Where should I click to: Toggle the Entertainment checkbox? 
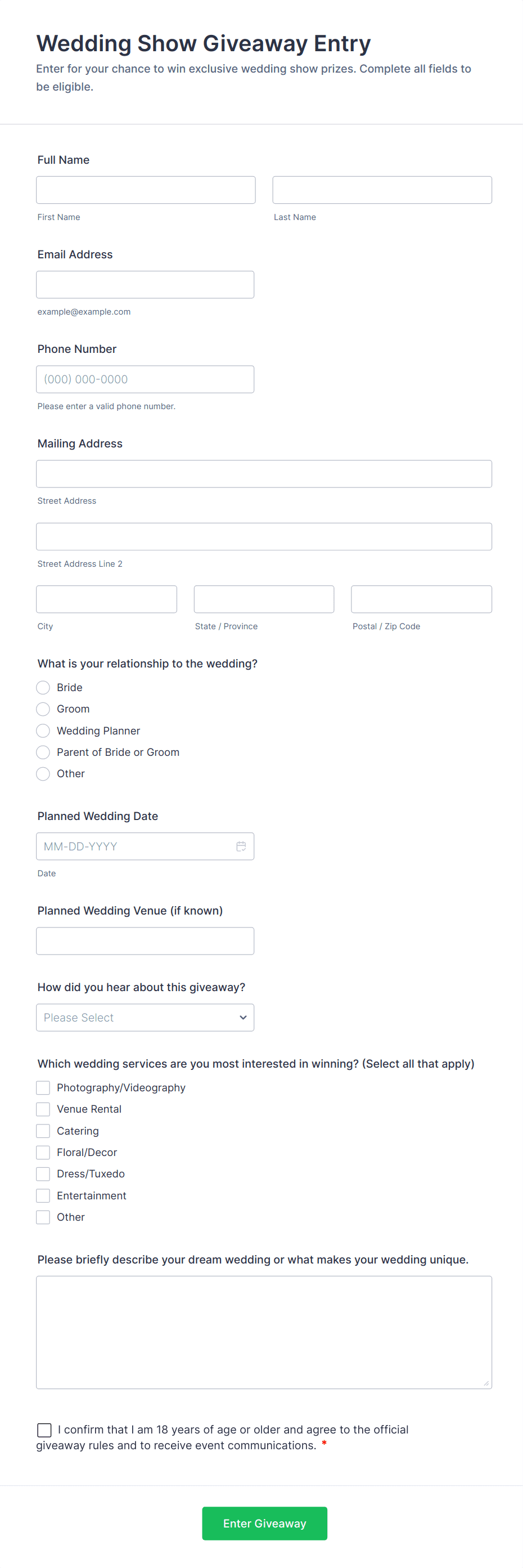point(43,1195)
